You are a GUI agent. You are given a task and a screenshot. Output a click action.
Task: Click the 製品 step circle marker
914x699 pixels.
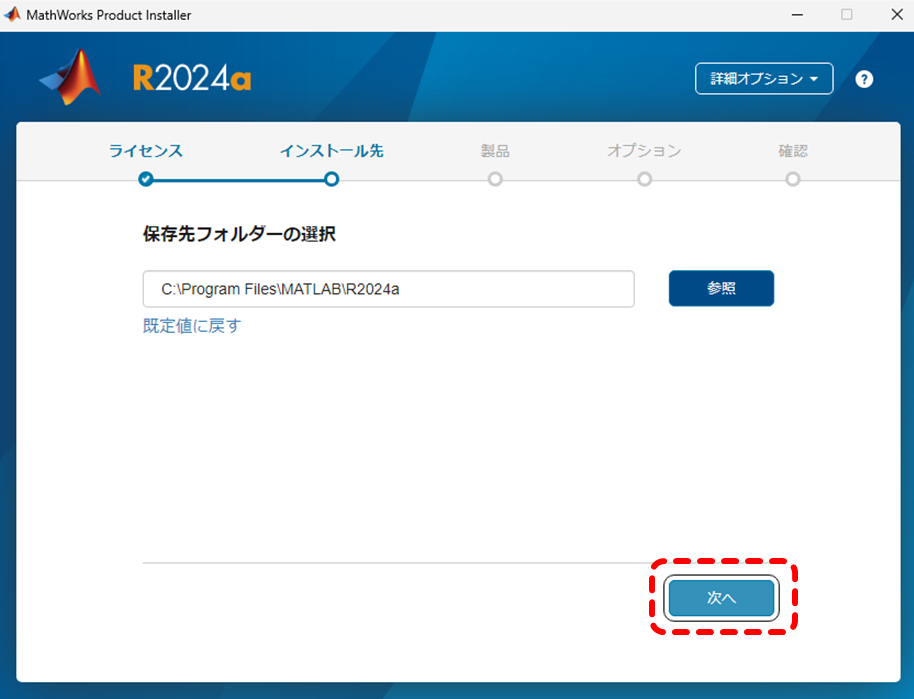pyautogui.click(x=495, y=179)
